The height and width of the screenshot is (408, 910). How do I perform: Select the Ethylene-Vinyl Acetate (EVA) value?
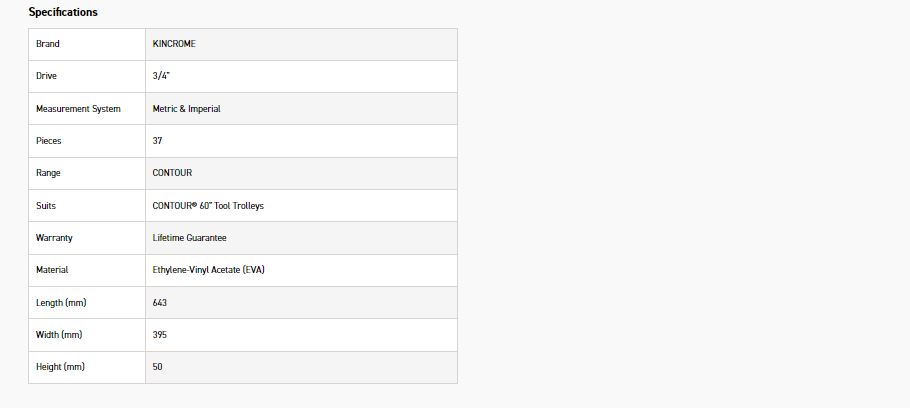pyautogui.click(x=208, y=270)
